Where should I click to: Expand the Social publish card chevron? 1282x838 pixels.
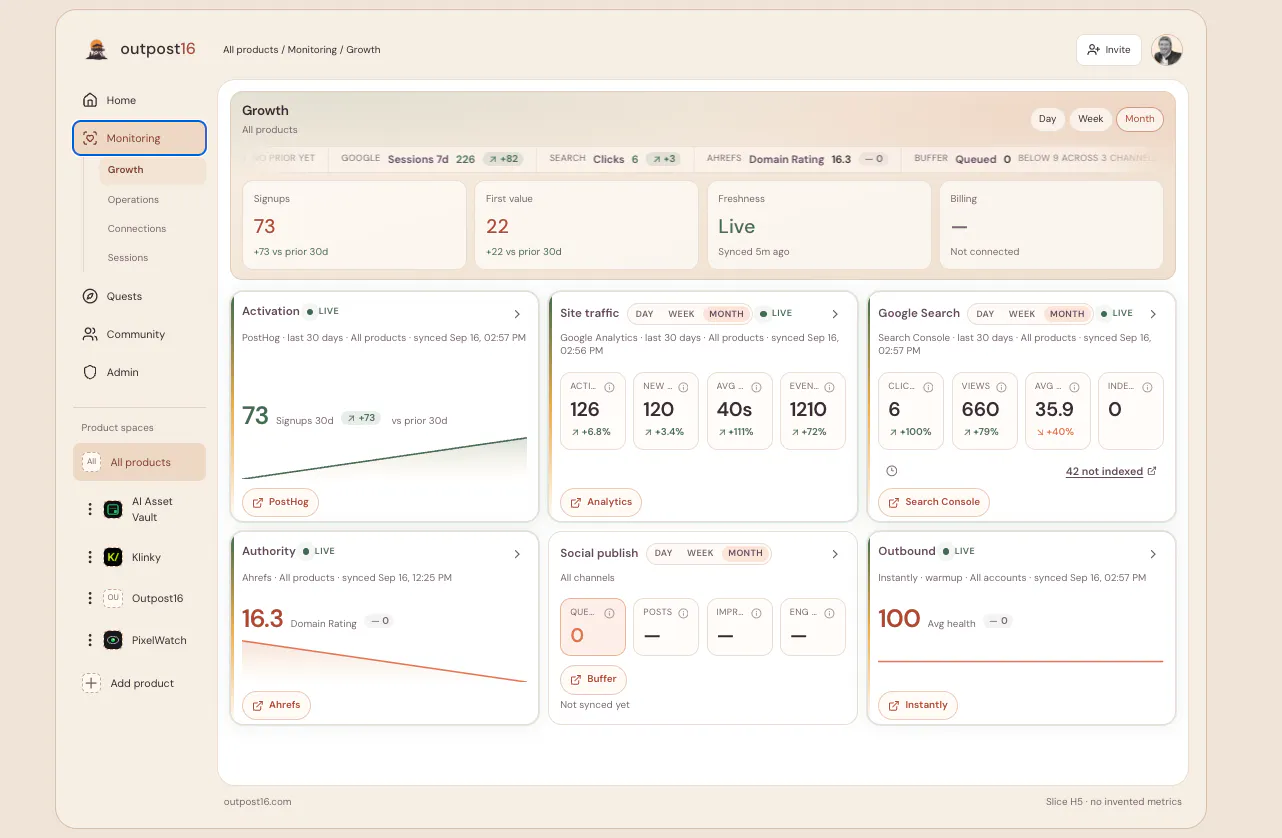(835, 554)
